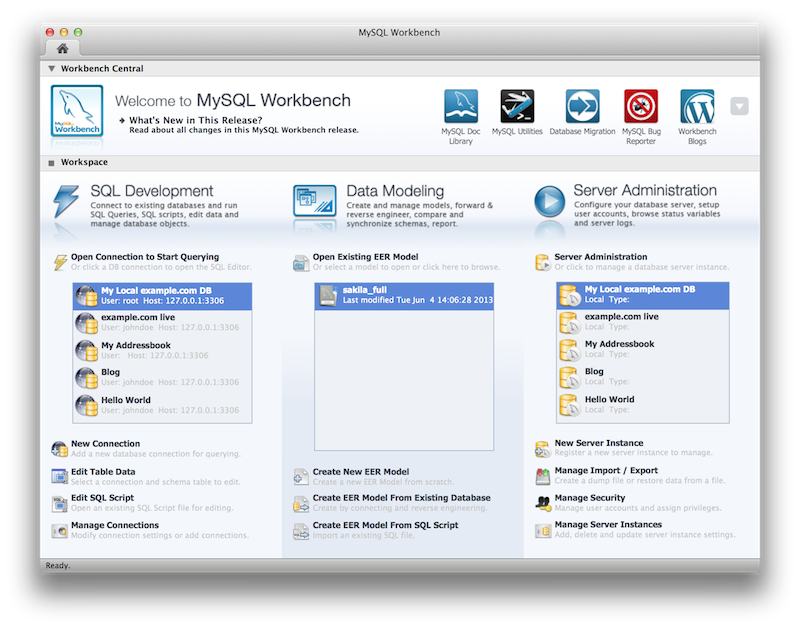Launch the MySQL Utilities icon
800x628 pixels.
click(517, 107)
